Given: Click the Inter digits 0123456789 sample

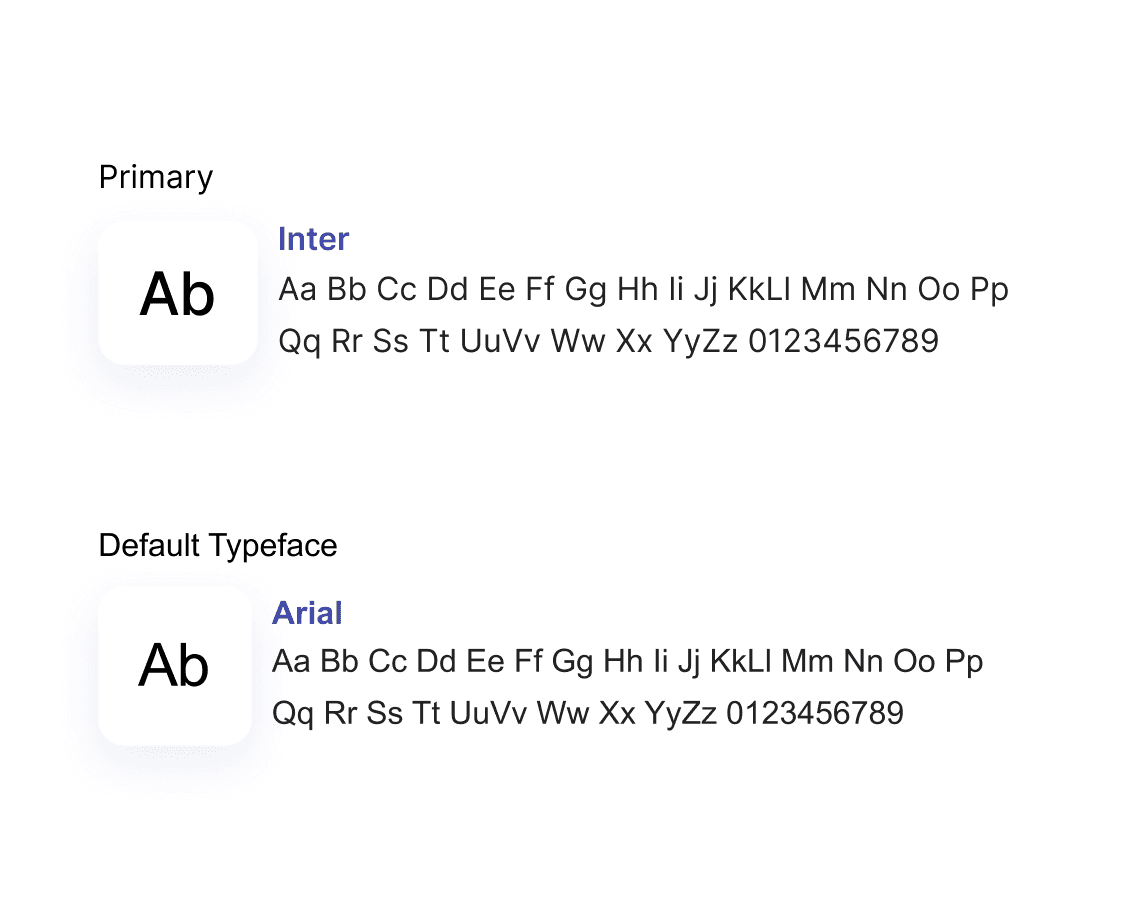Looking at the screenshot, I should 844,341.
